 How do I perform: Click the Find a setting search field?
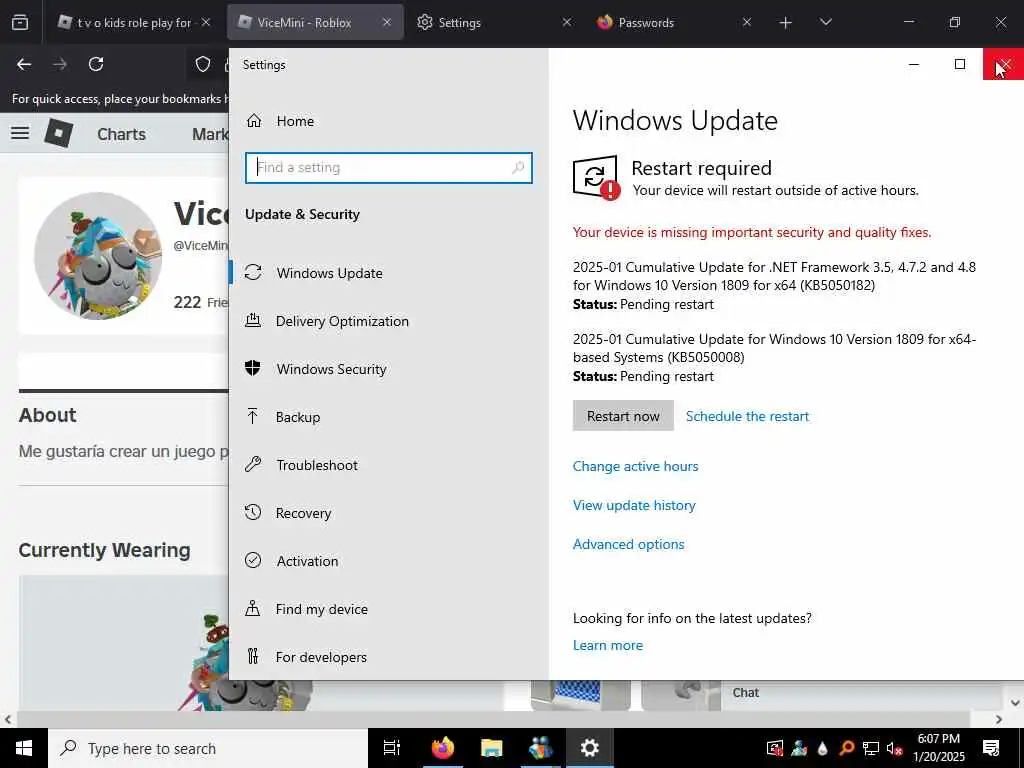point(389,168)
